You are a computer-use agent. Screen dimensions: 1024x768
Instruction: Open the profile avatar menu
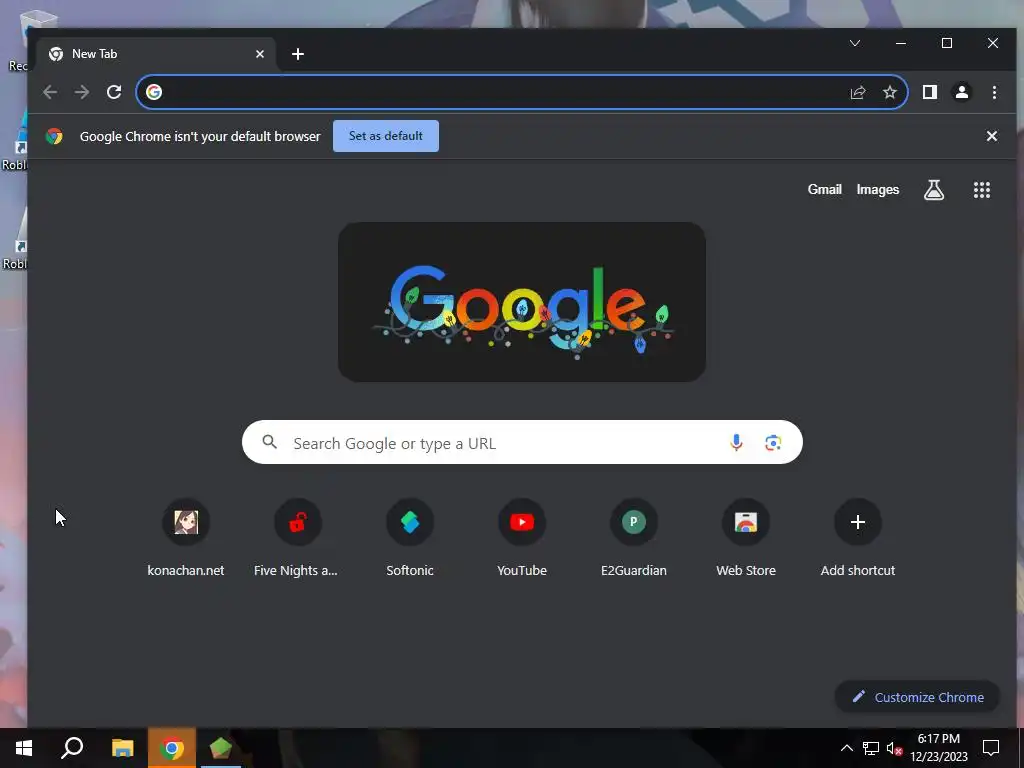(x=961, y=92)
